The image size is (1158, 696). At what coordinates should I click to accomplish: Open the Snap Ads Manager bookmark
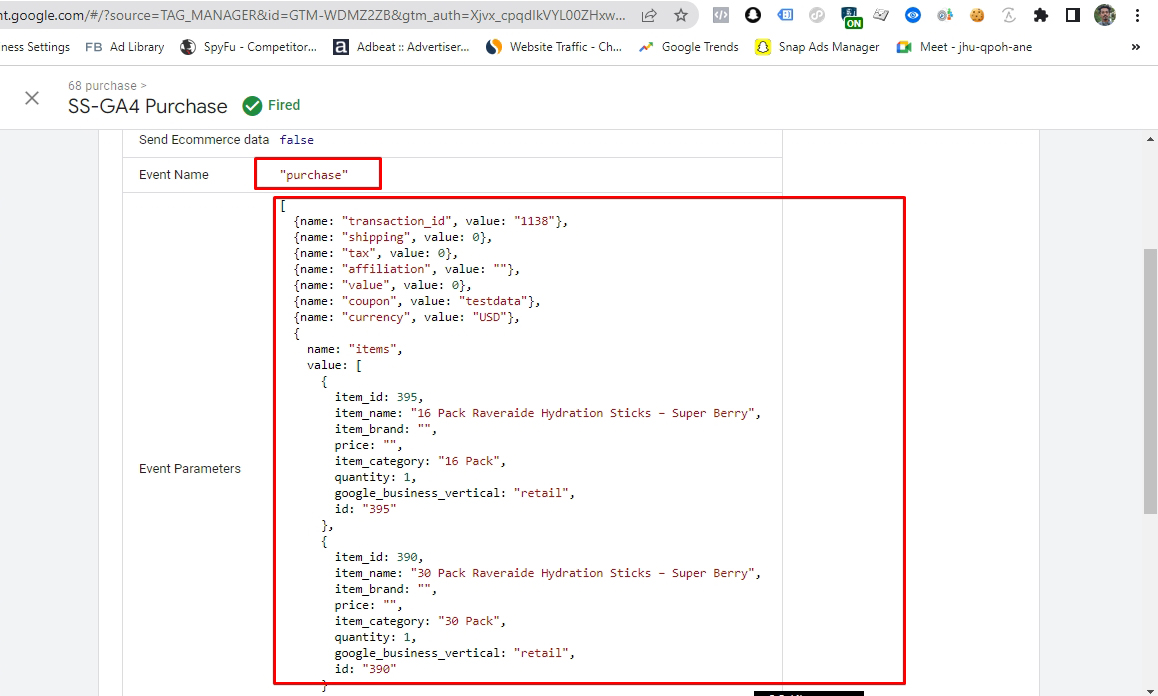[817, 47]
